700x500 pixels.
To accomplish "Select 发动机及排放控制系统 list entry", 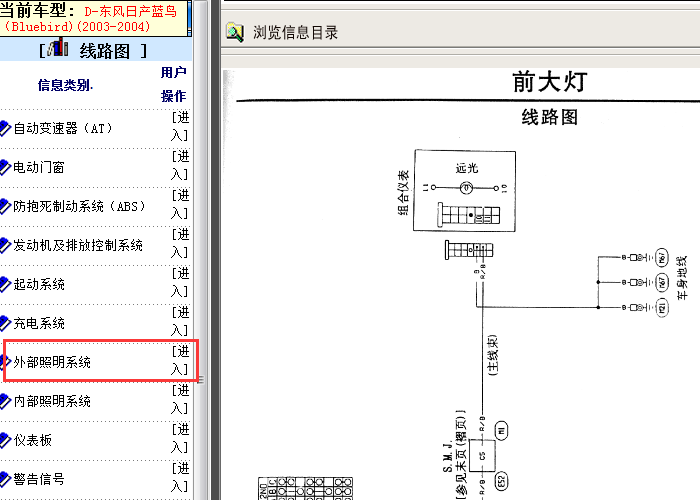I will point(78,245).
